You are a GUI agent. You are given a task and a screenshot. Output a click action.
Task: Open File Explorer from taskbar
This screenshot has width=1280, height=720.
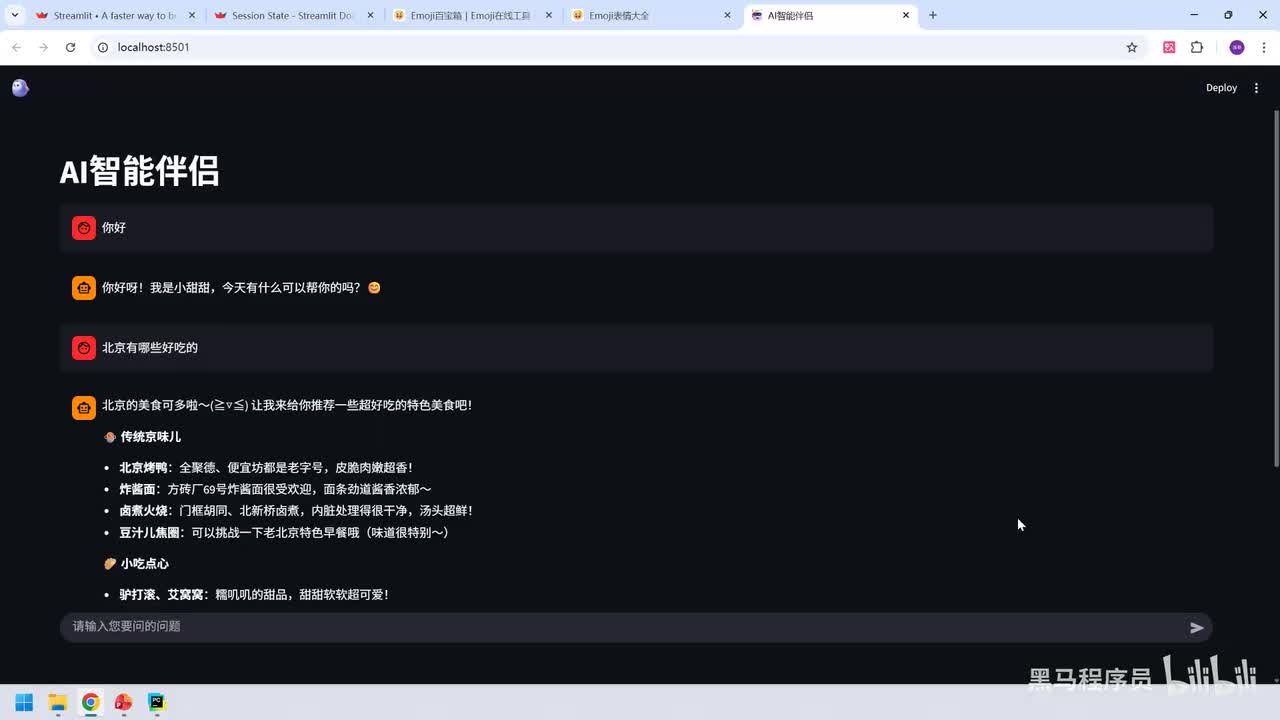tap(58, 702)
